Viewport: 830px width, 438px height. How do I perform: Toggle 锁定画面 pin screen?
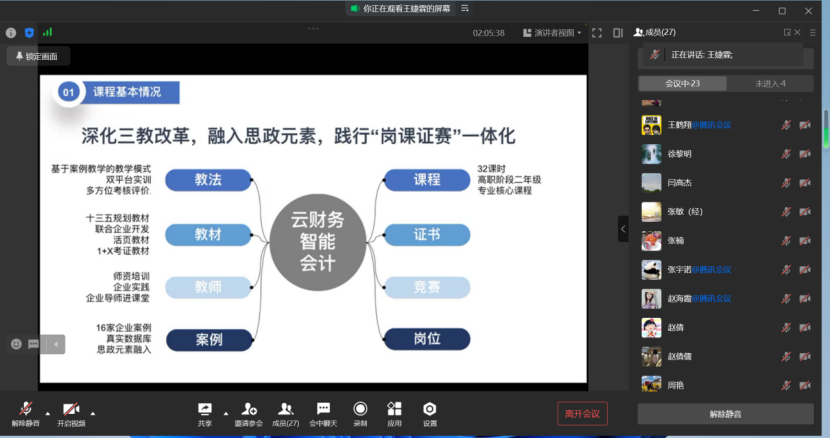pyautogui.click(x=37, y=57)
